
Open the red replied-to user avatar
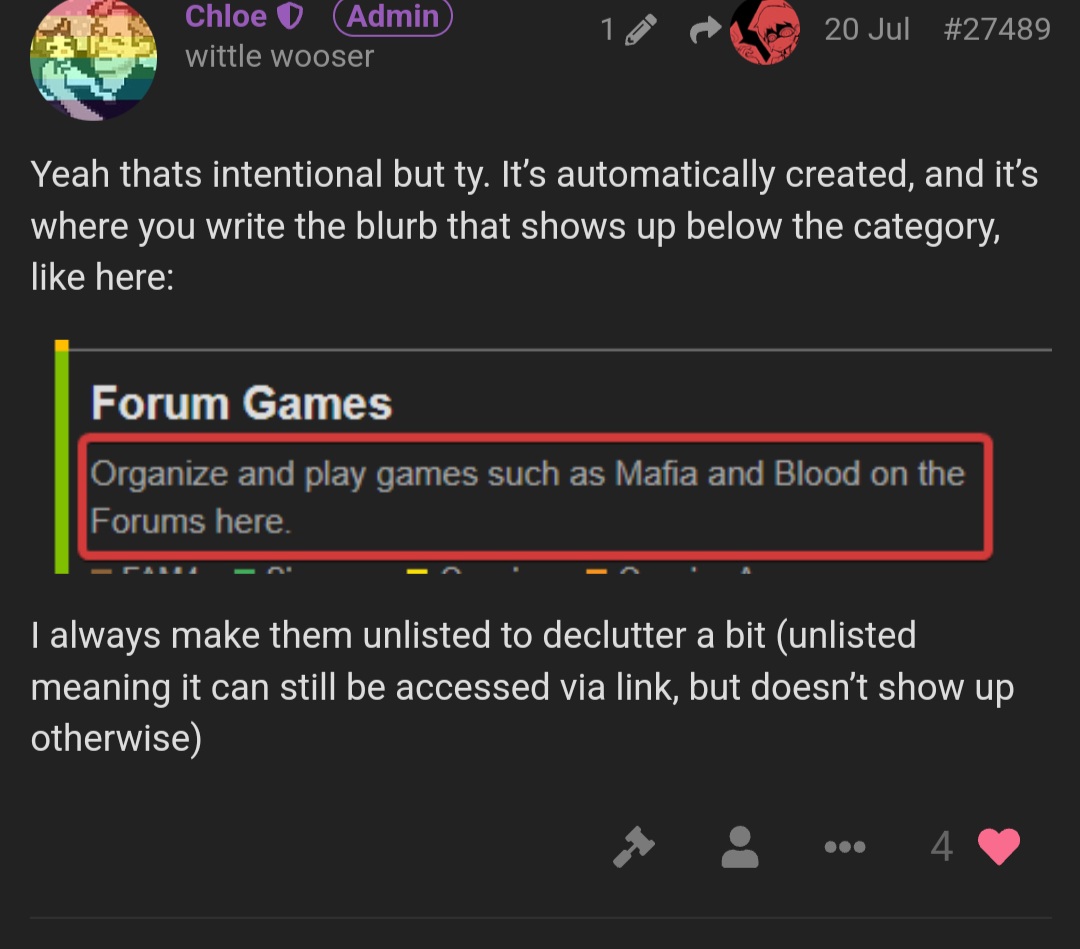(765, 31)
